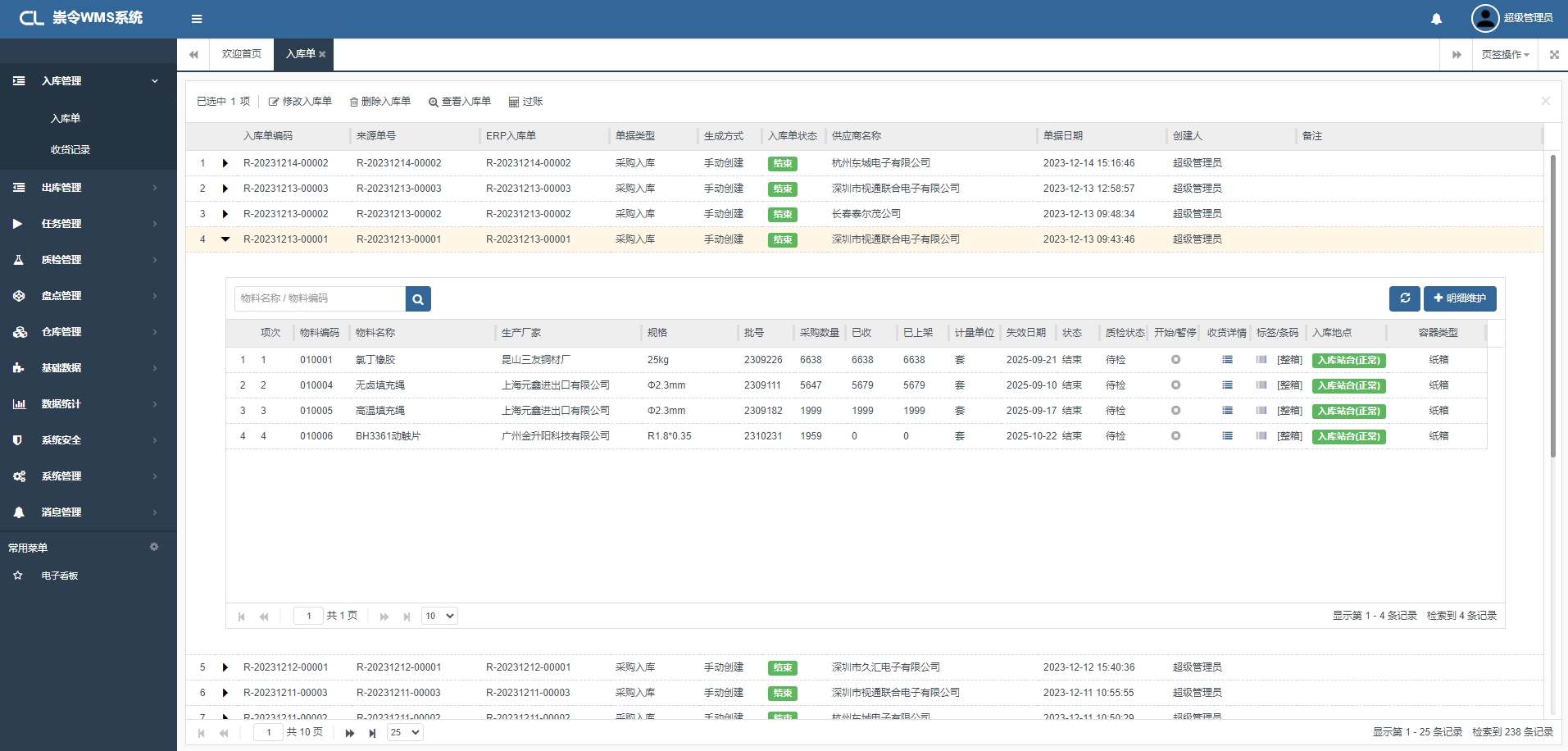
Task: Click 入库站台(正常) badge in 无卤填充绳 row
Action: coord(1348,385)
